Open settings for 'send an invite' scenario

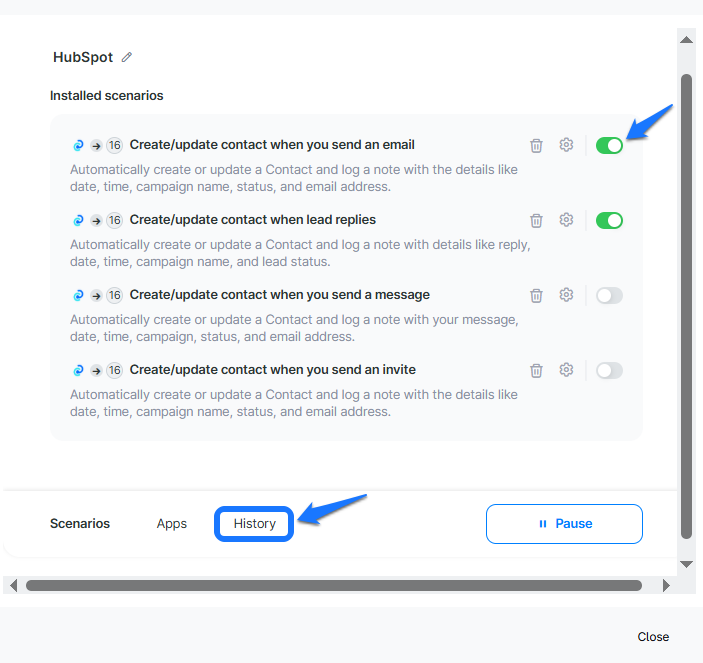[x=566, y=370]
